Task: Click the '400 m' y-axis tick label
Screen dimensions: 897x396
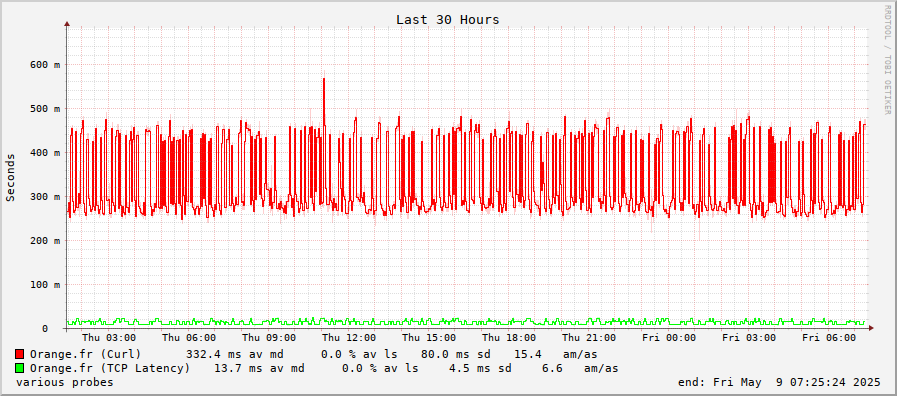Action: (45, 153)
